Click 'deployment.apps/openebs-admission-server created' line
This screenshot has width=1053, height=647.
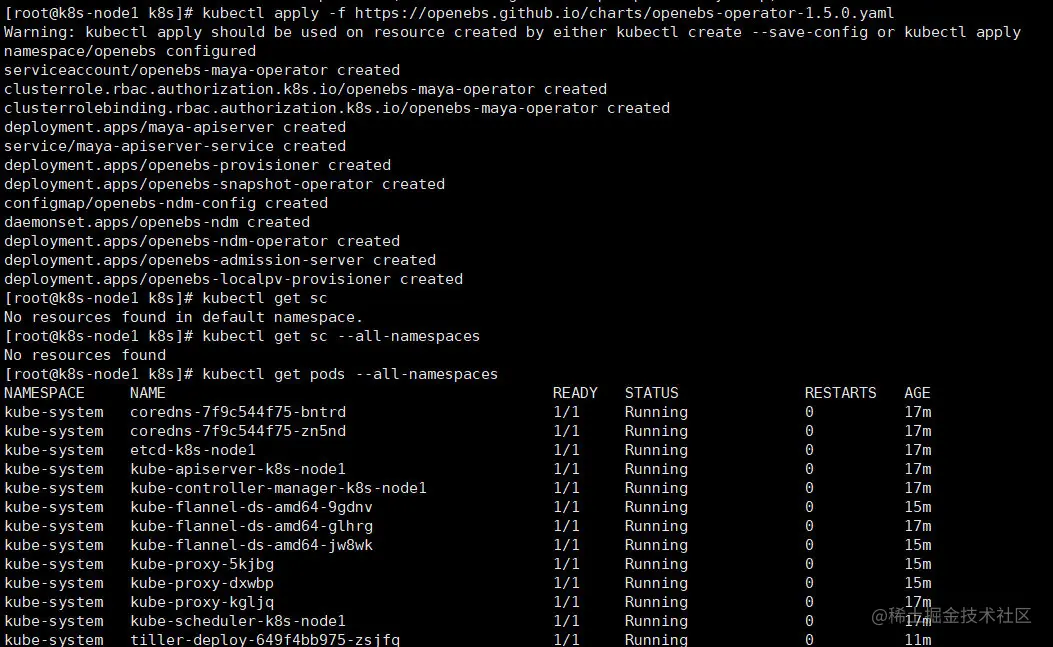pyautogui.click(x=220, y=261)
